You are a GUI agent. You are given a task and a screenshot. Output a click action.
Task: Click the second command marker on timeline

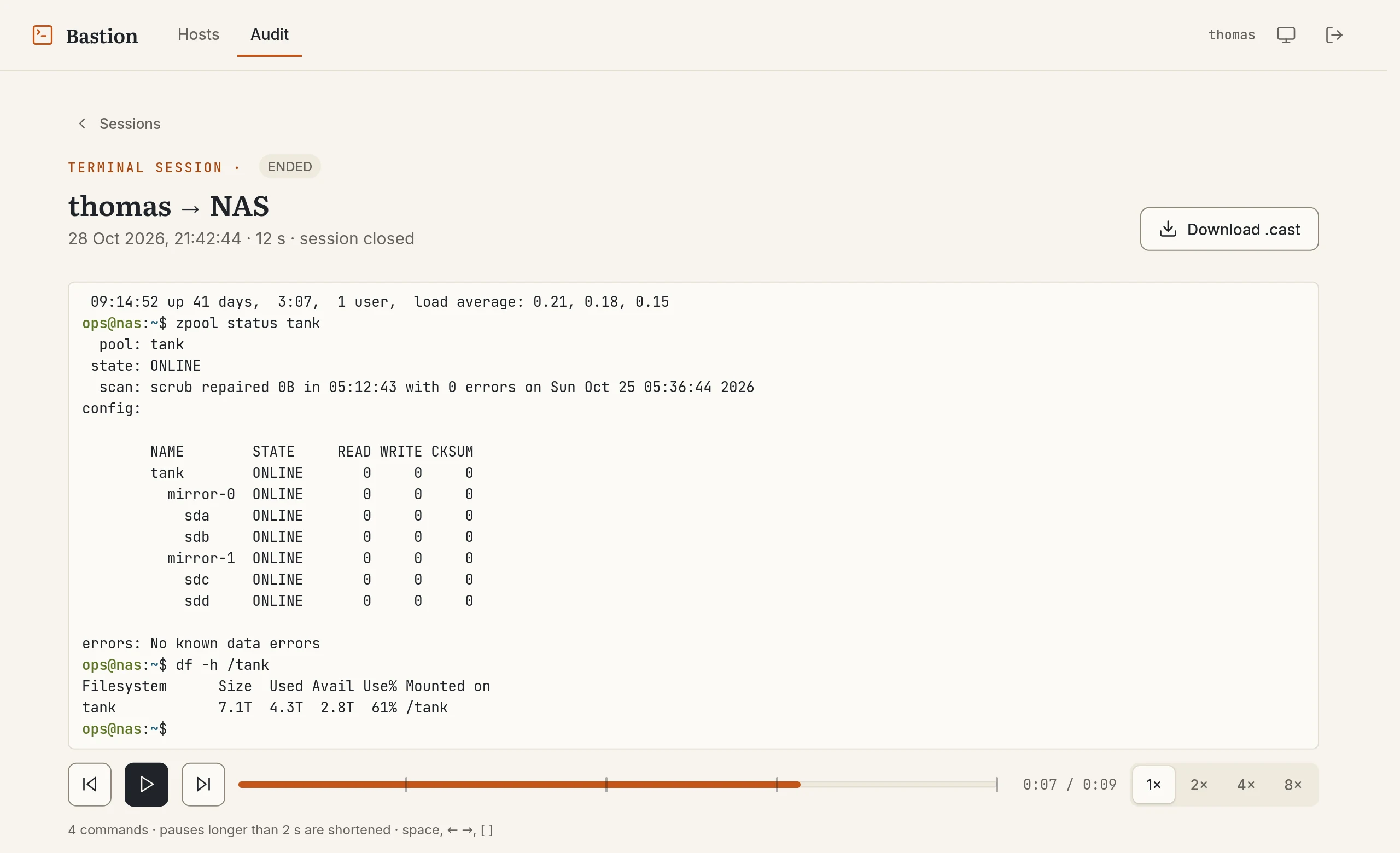tap(606, 784)
